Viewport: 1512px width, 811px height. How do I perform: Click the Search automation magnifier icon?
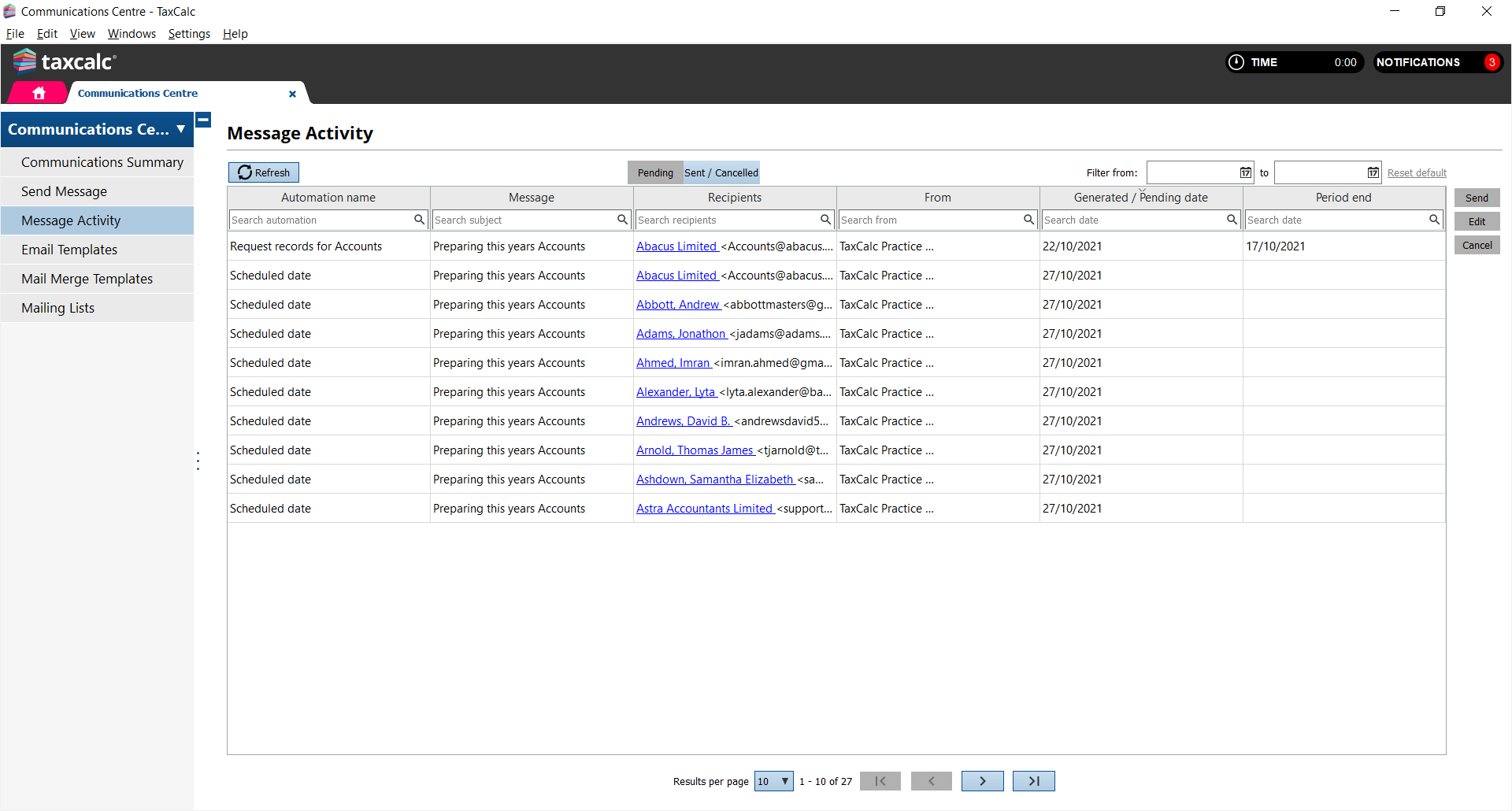(419, 220)
